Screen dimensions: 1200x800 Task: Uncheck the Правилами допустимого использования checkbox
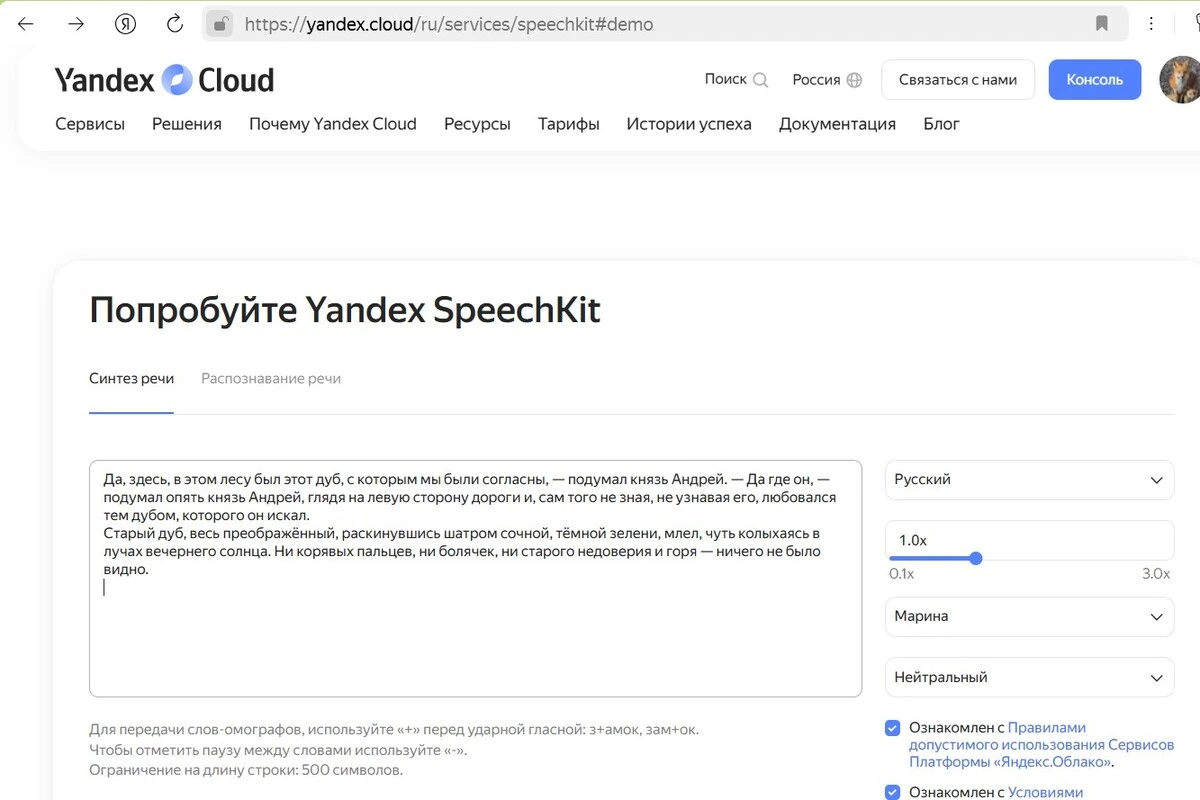coord(893,728)
